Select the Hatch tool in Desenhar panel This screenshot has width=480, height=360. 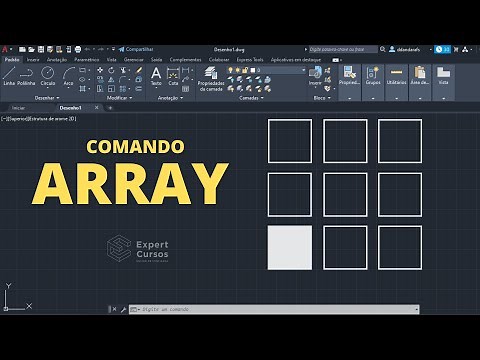click(82, 89)
